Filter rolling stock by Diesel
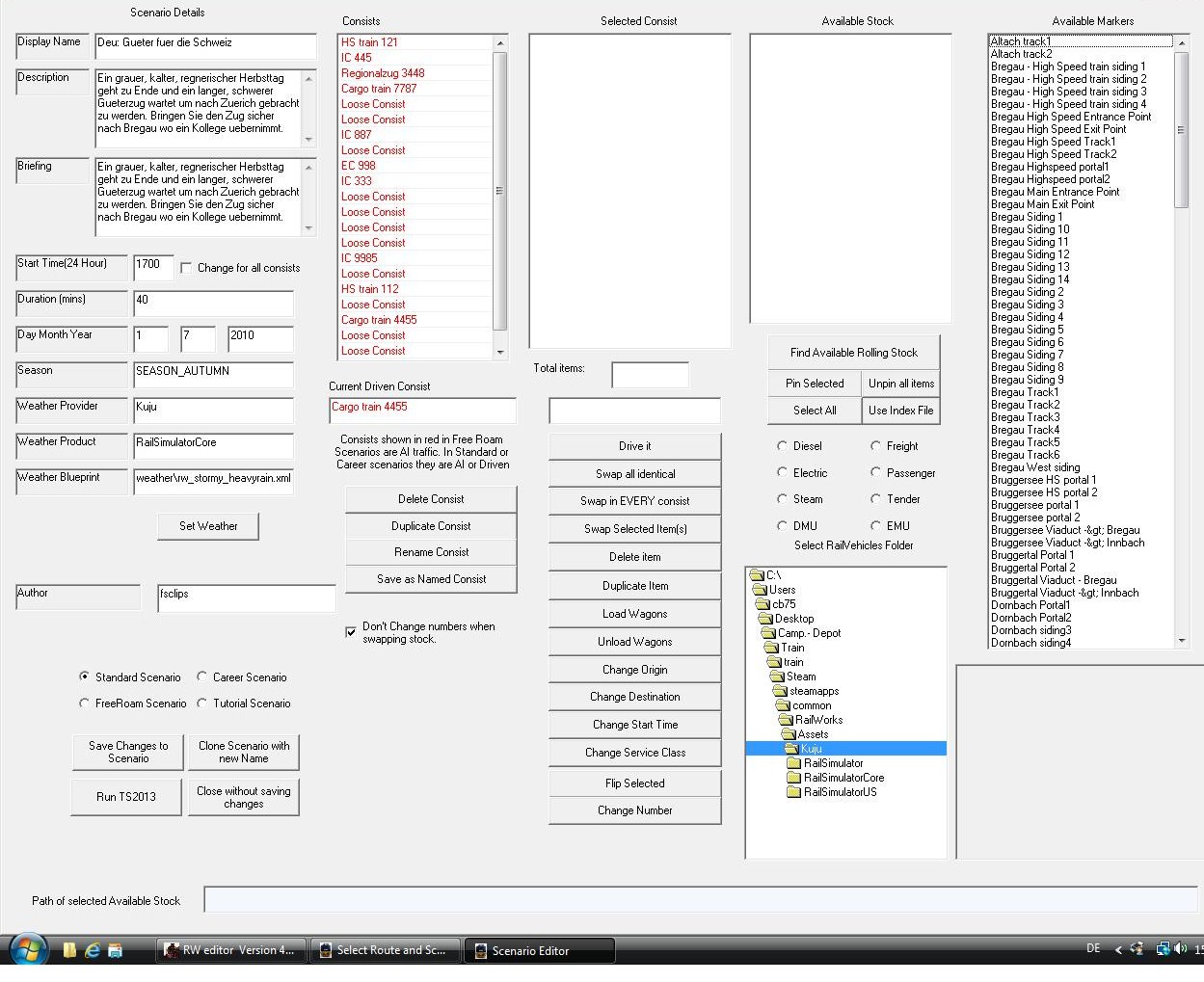The width and height of the screenshot is (1204, 982). click(783, 446)
